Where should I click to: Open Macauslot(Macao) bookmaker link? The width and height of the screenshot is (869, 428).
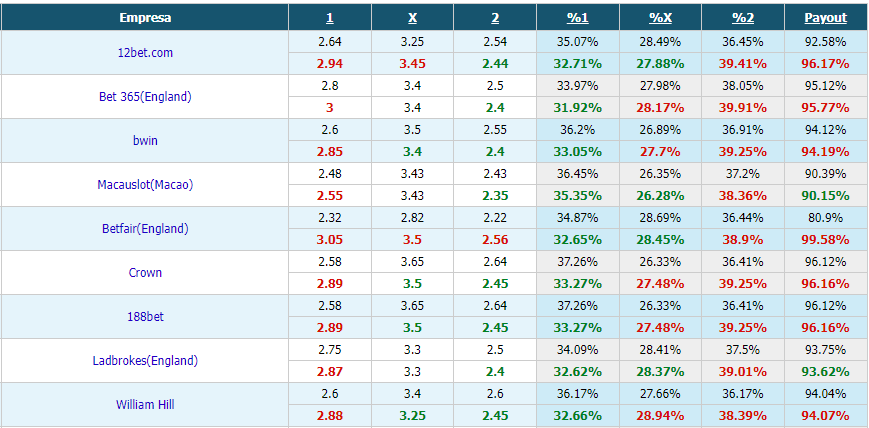145,185
